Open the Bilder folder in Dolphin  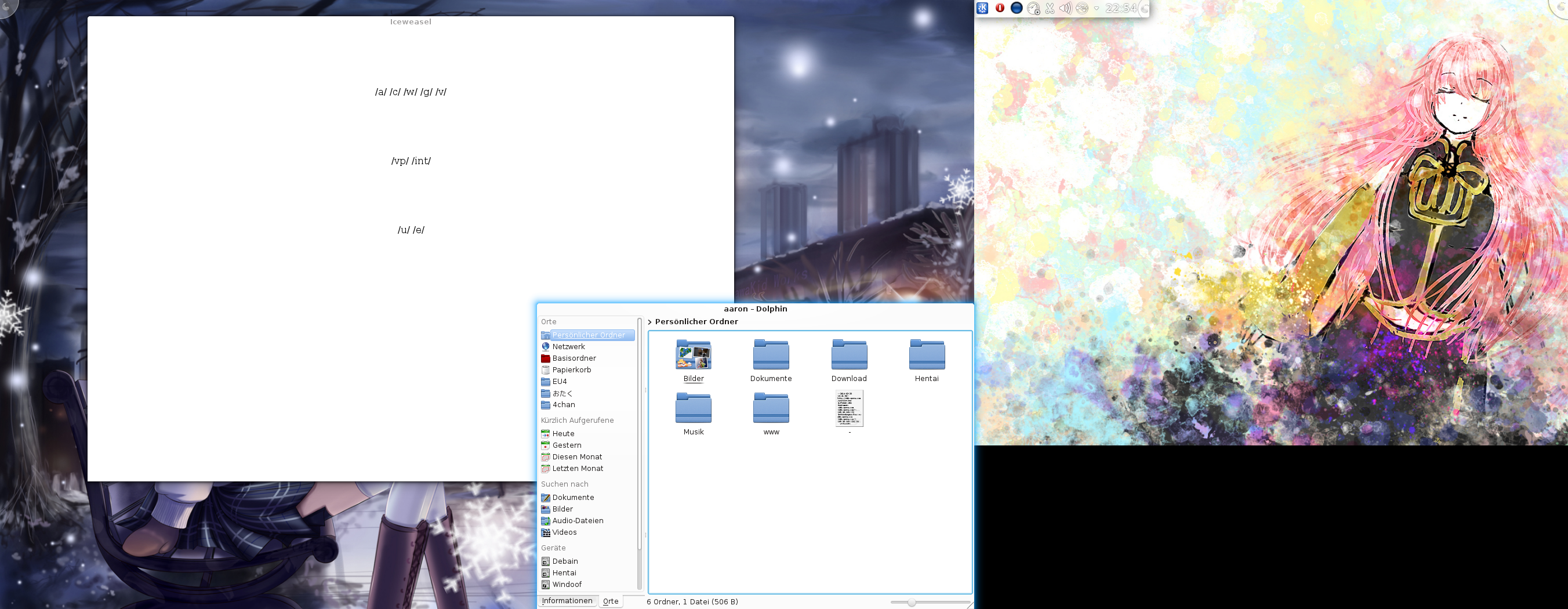pos(694,361)
